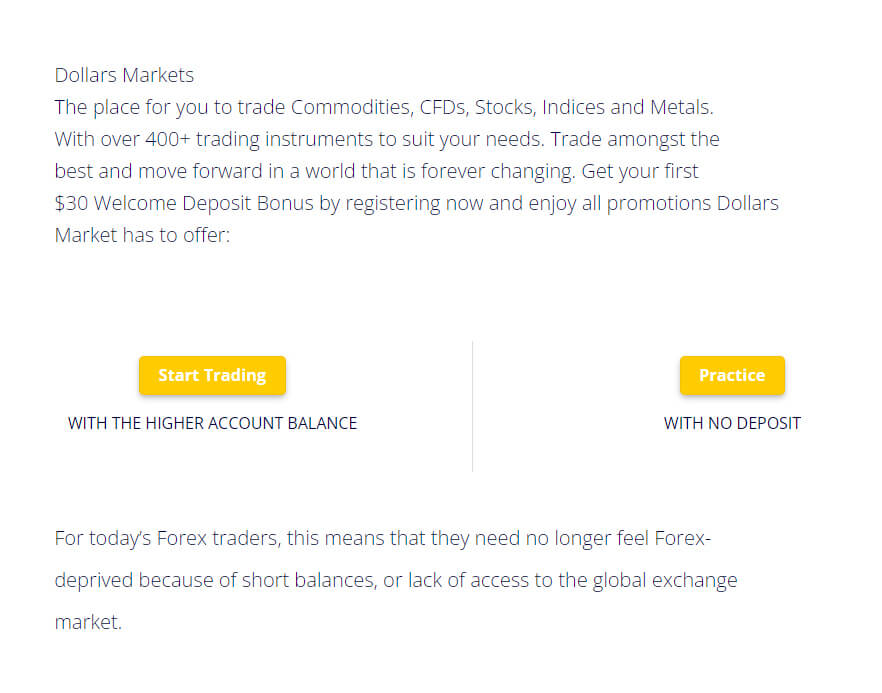Click the Start Trading button

[212, 375]
